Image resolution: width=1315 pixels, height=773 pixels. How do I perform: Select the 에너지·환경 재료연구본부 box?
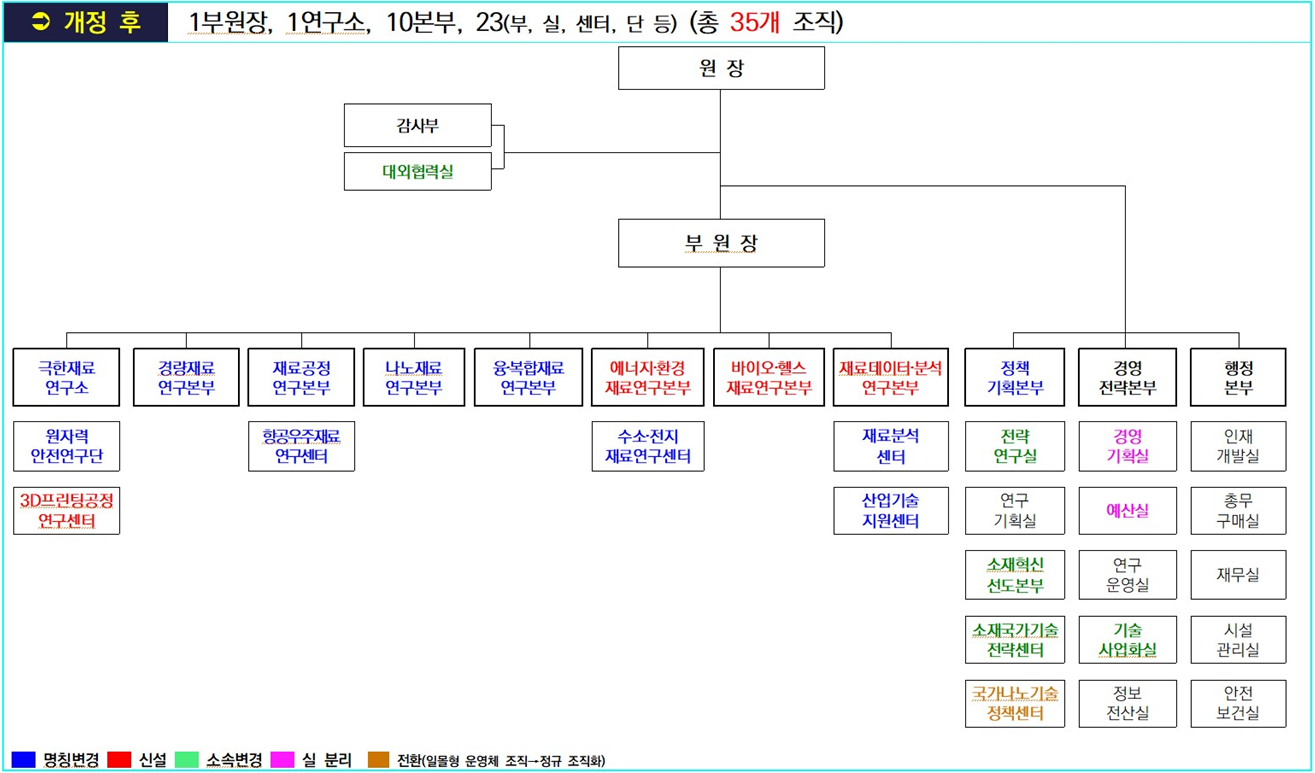coord(648,377)
